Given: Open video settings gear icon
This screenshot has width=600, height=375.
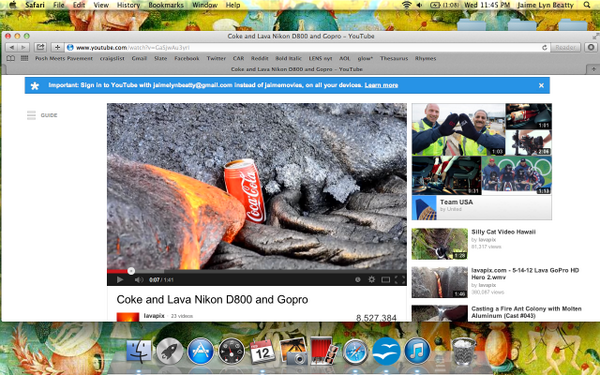Looking at the screenshot, I should pyautogui.click(x=371, y=280).
